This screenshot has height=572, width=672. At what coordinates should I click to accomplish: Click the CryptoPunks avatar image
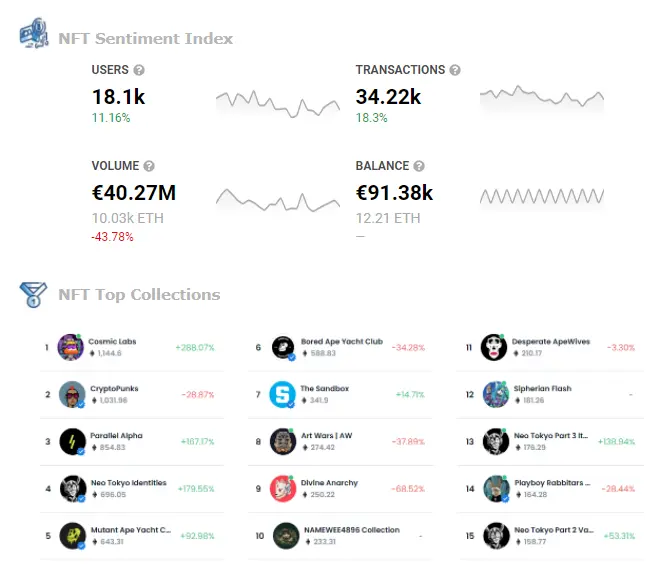72,395
